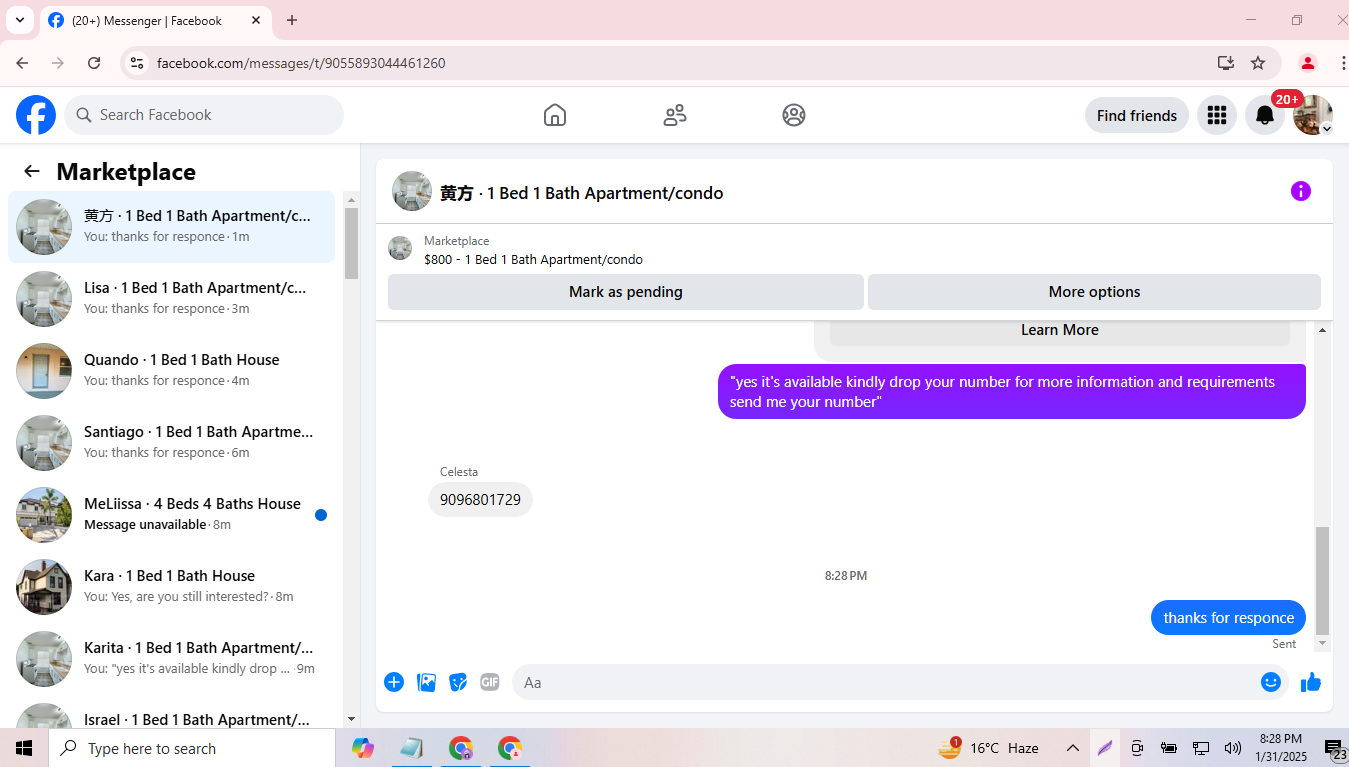Click the Search Facebook field
This screenshot has height=767, width=1349.
click(204, 115)
